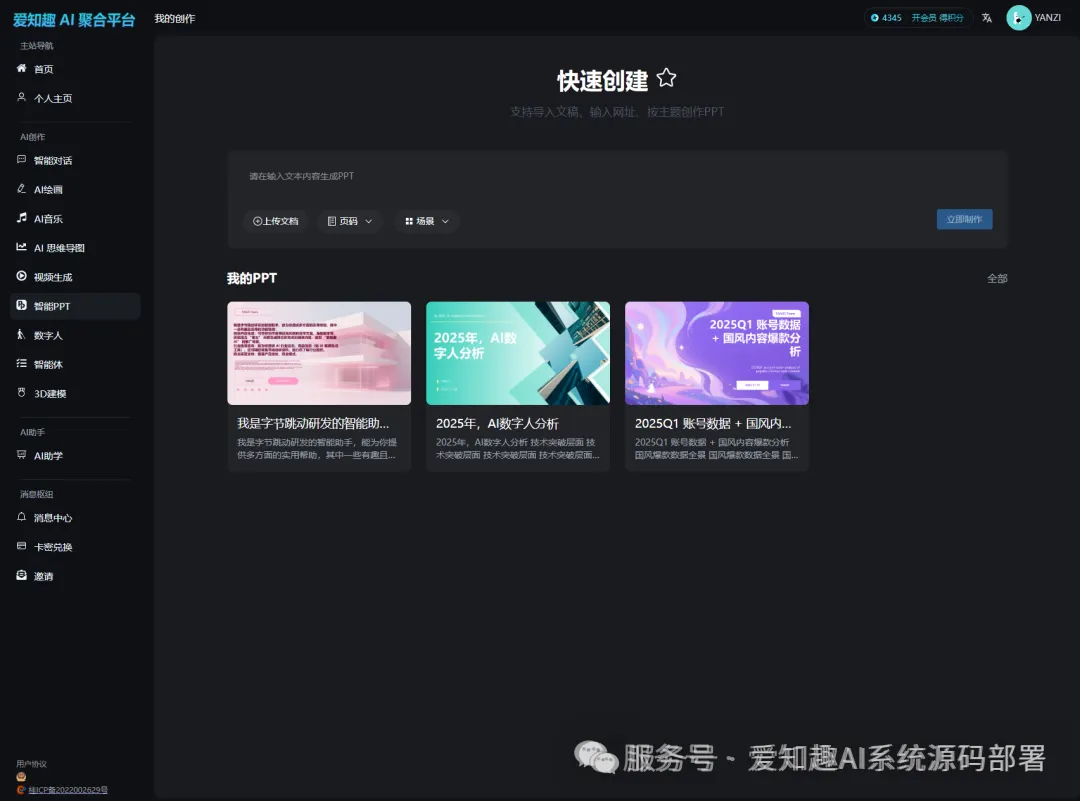Click the AI绘画 brush icon
Viewport: 1080px width, 801px height.
coord(21,188)
